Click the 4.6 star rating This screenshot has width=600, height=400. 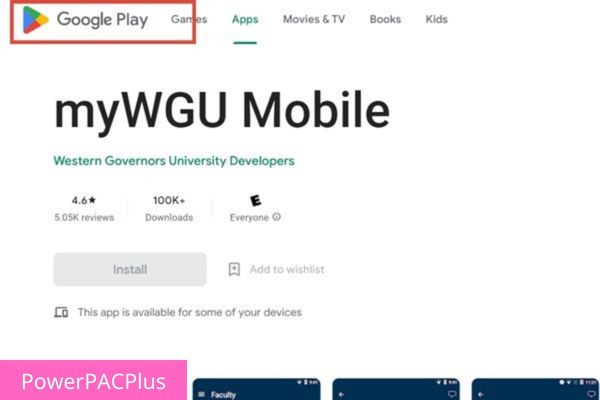(84, 200)
